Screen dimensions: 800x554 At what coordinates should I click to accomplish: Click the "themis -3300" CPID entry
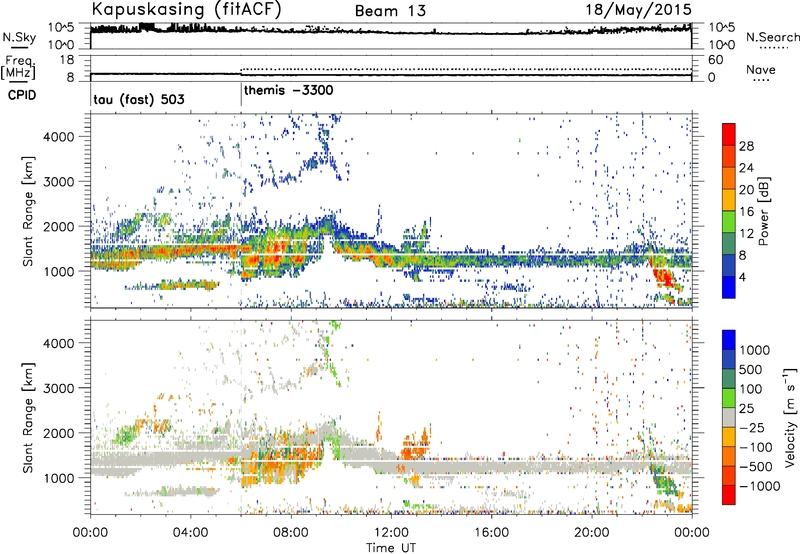(x=289, y=91)
